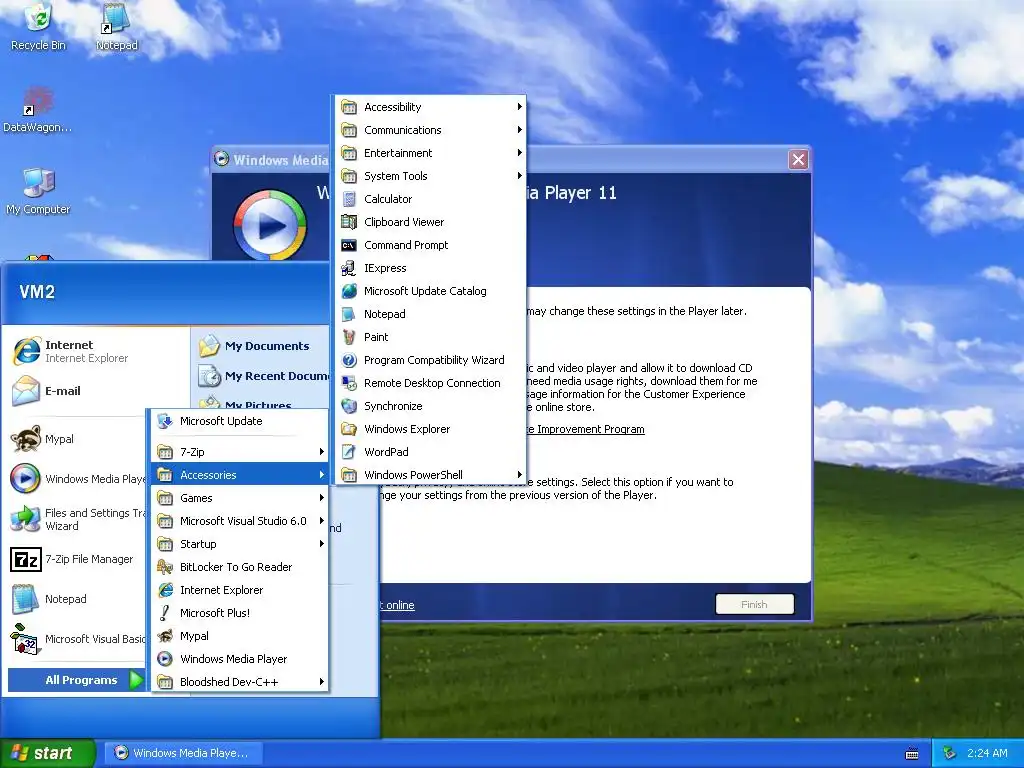Open Microsoft Visual Basic icon
This screenshot has height=768, width=1024.
(x=26, y=639)
